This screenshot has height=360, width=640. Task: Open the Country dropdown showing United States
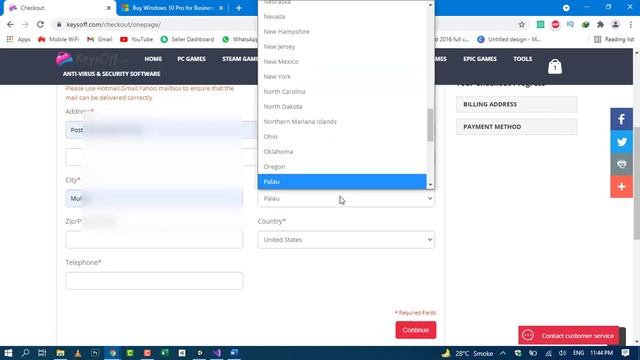[x=346, y=240]
